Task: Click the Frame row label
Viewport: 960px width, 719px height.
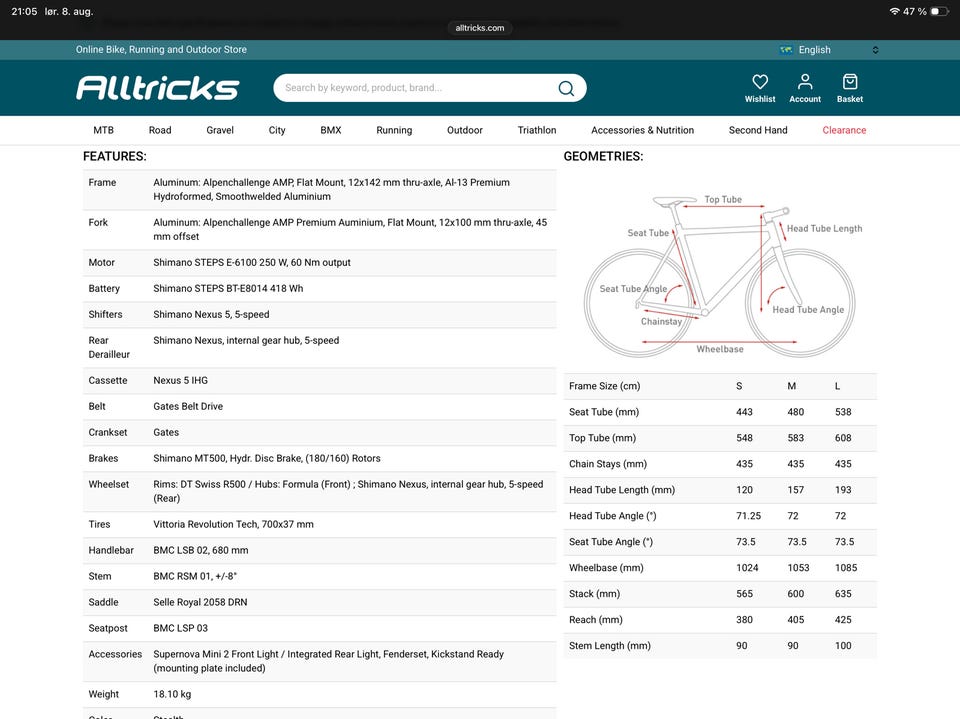Action: click(102, 183)
